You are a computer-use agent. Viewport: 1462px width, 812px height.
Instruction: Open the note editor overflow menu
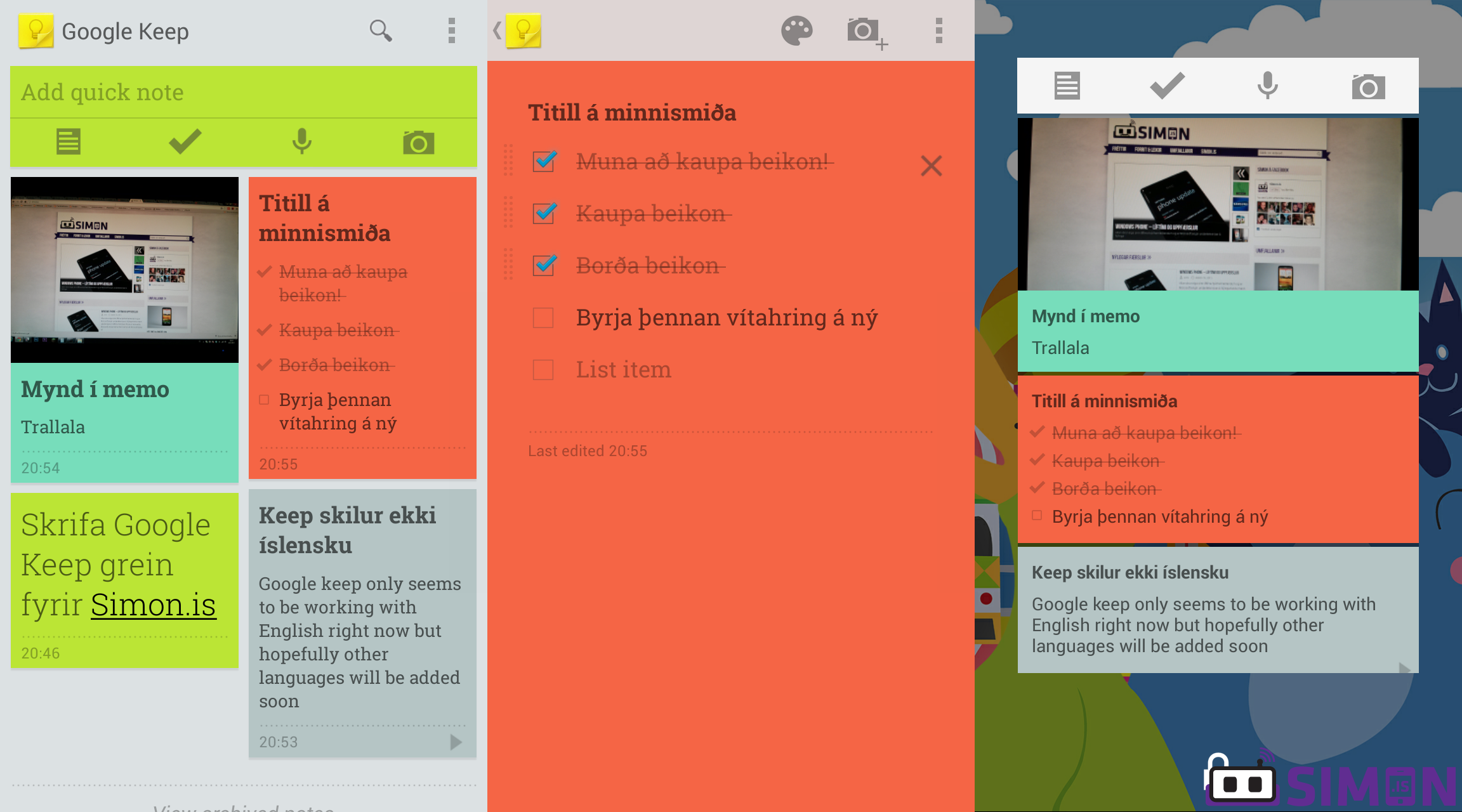(937, 30)
